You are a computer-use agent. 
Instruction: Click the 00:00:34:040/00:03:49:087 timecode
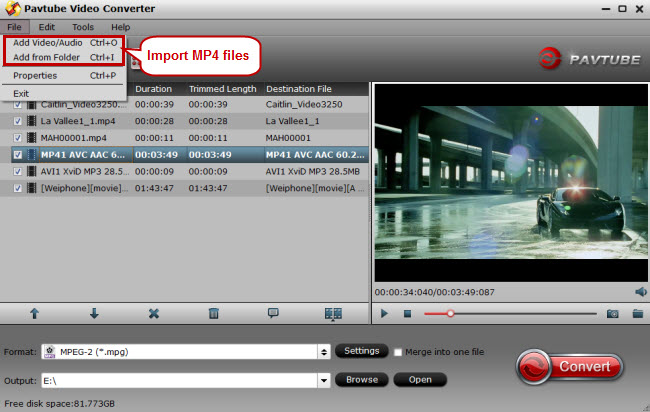(x=434, y=292)
